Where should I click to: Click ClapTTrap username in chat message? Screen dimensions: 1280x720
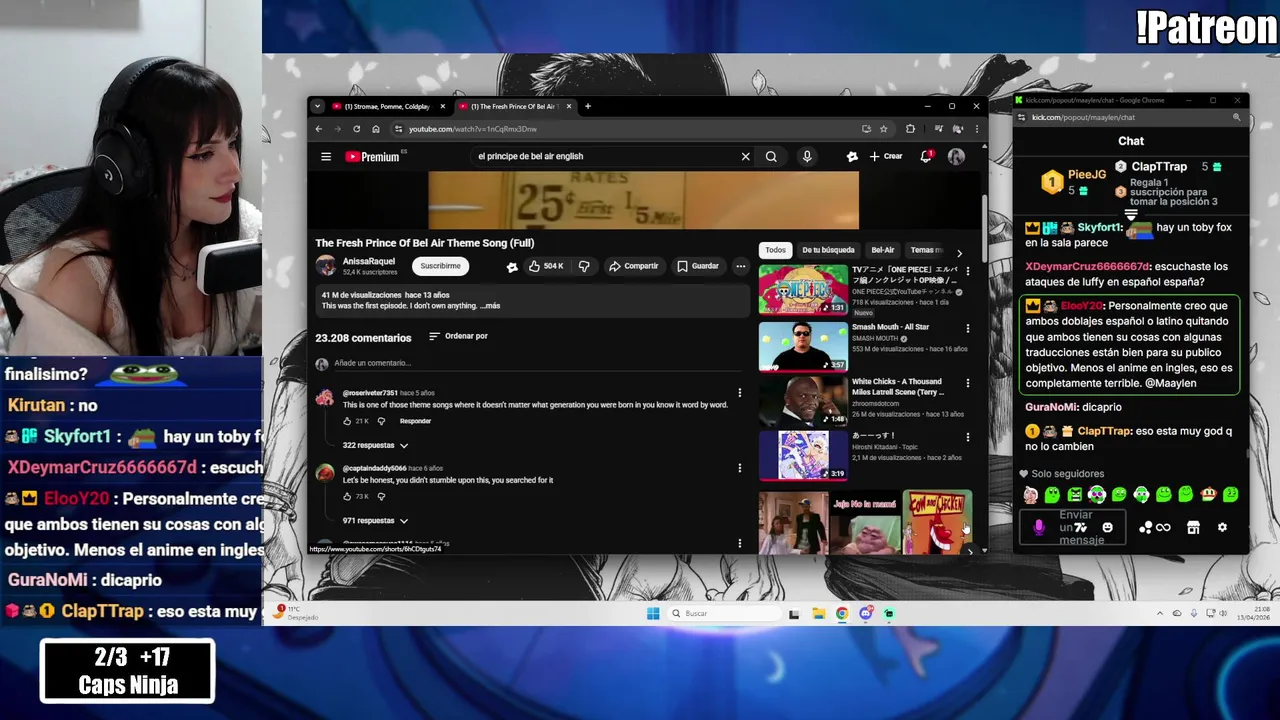pos(1104,431)
